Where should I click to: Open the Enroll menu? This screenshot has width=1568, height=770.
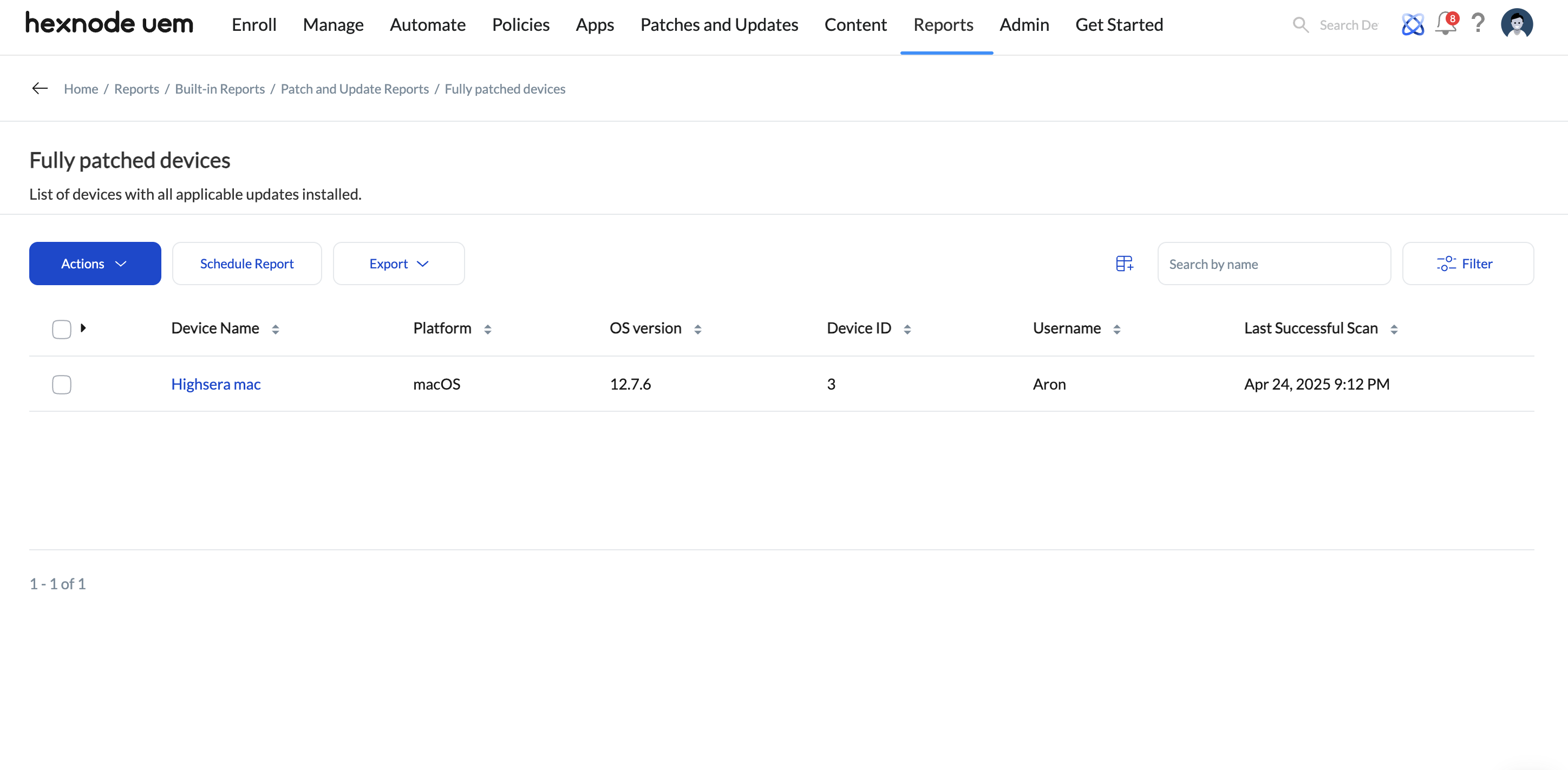pos(254,25)
